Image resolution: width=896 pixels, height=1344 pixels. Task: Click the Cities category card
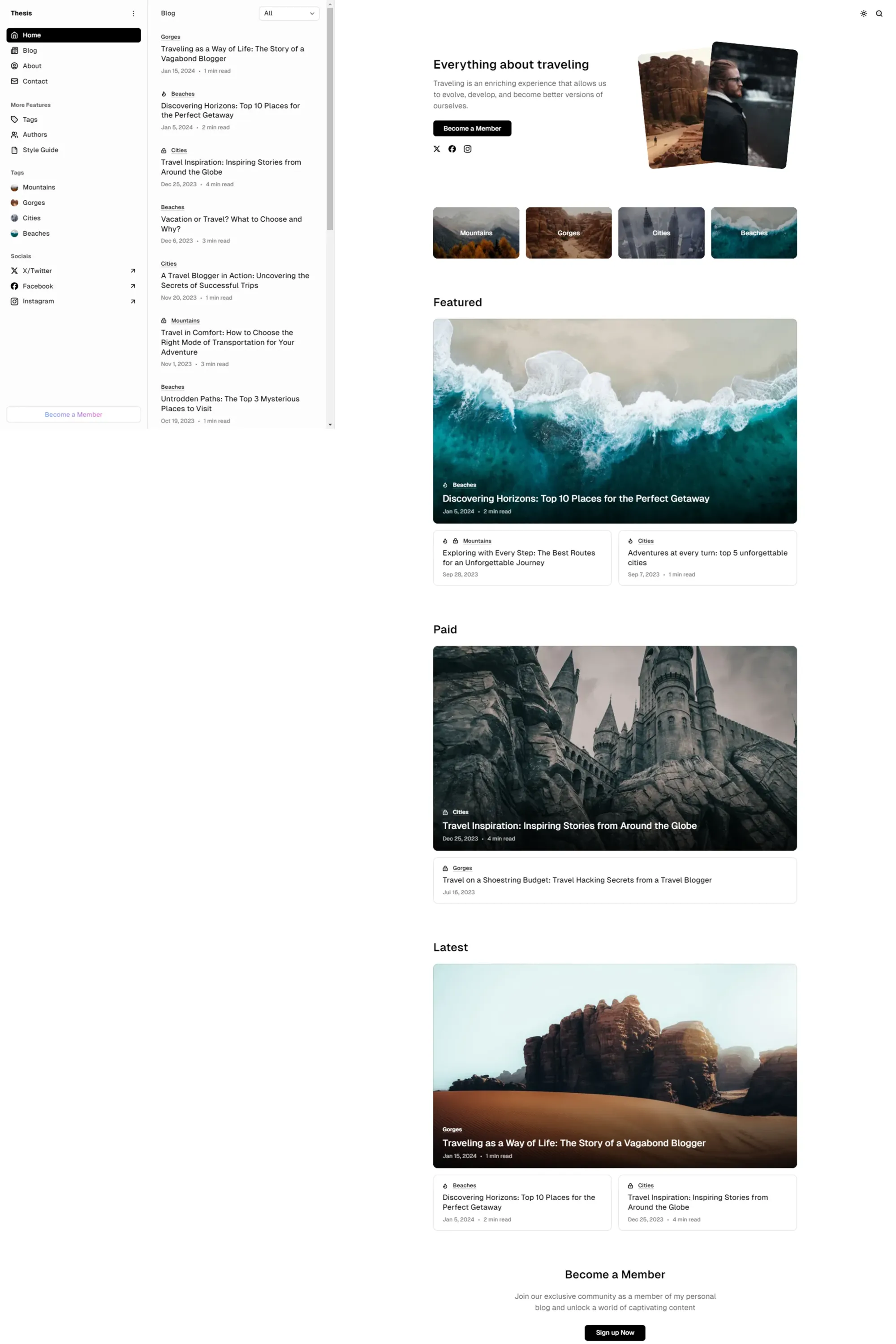660,233
